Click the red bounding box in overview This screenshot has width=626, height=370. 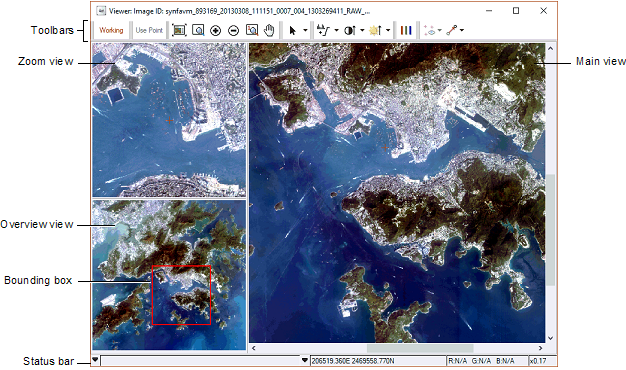(x=181, y=295)
